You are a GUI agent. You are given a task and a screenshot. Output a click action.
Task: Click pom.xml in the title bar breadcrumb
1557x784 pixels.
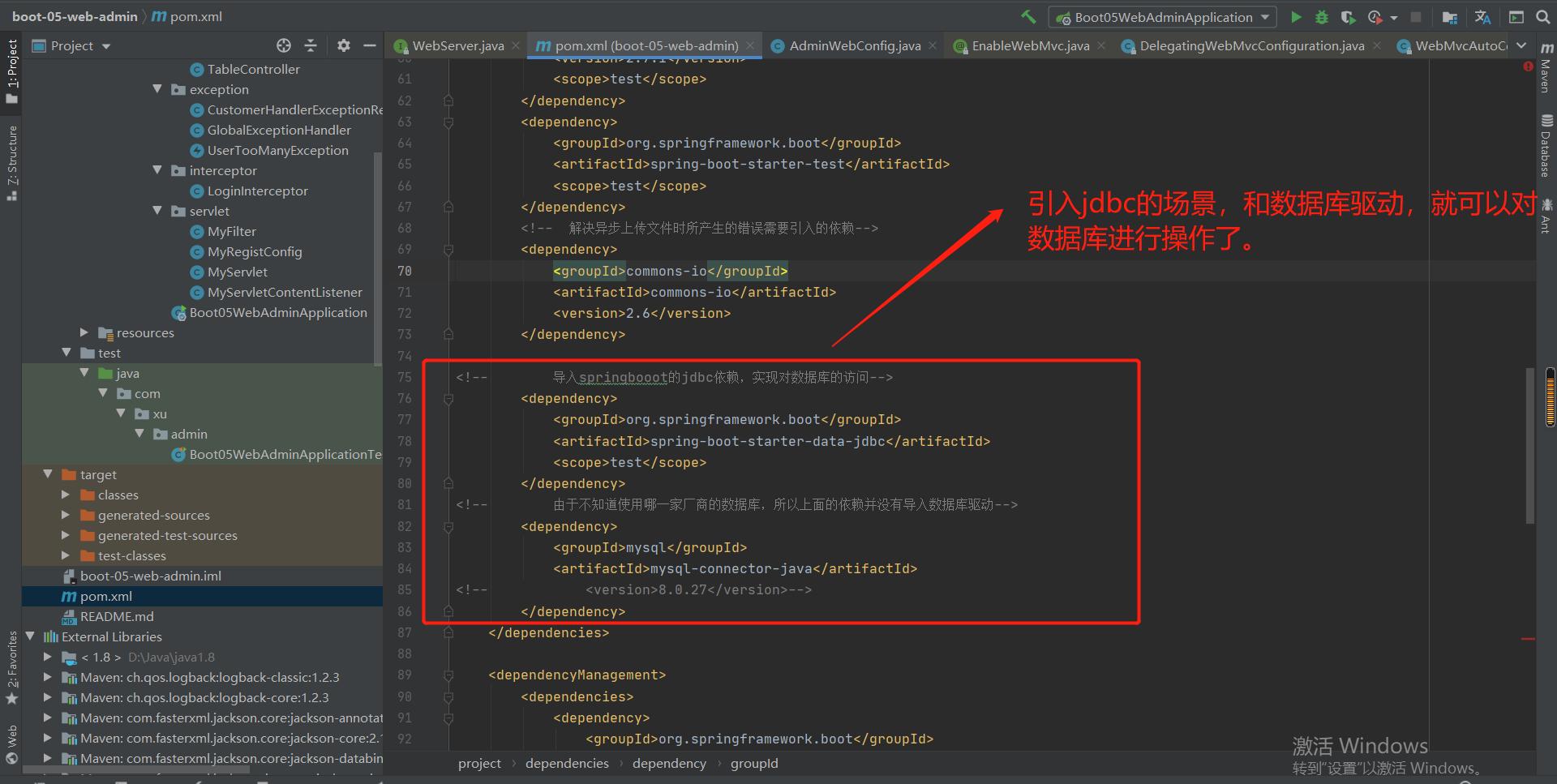coord(188,16)
